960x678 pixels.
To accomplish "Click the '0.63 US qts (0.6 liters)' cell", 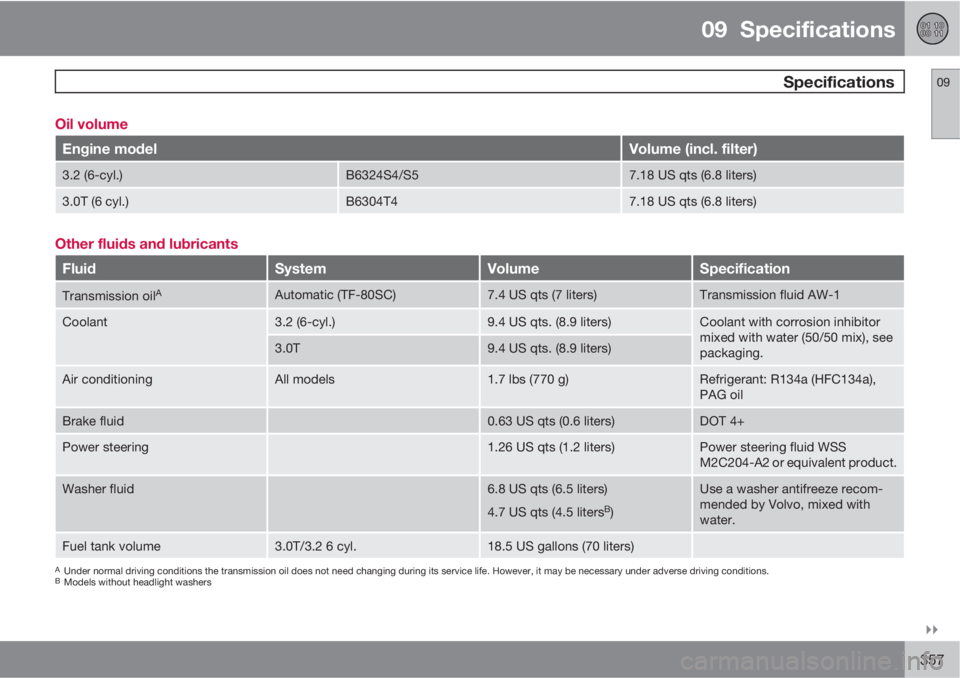I will 586,421.
